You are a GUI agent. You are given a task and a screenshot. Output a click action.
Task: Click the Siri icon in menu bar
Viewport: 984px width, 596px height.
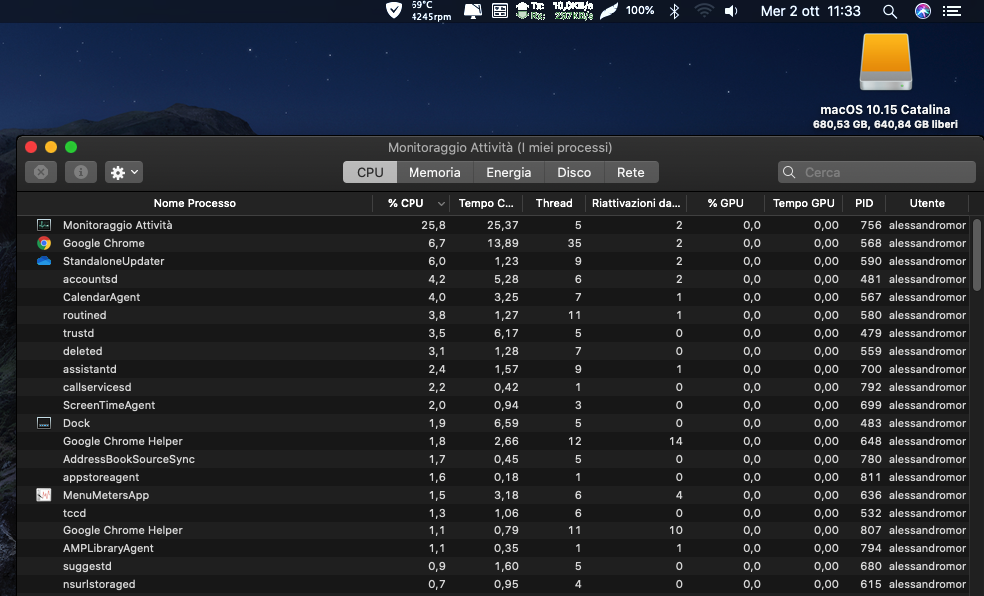tap(922, 11)
